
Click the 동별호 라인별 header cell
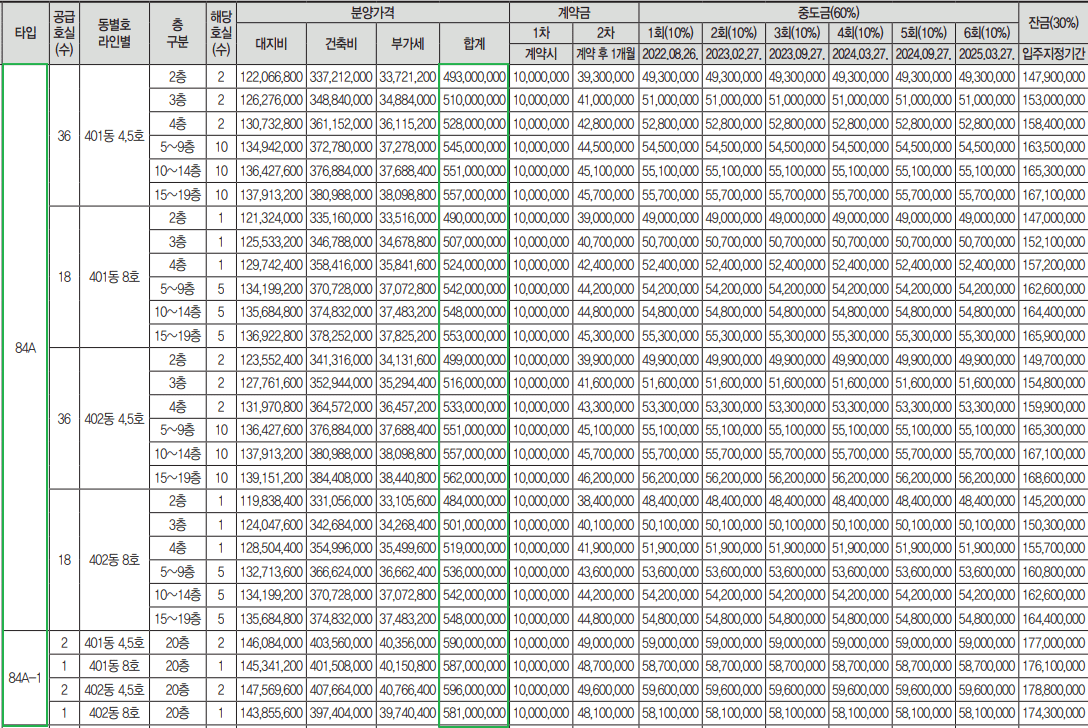click(114, 33)
